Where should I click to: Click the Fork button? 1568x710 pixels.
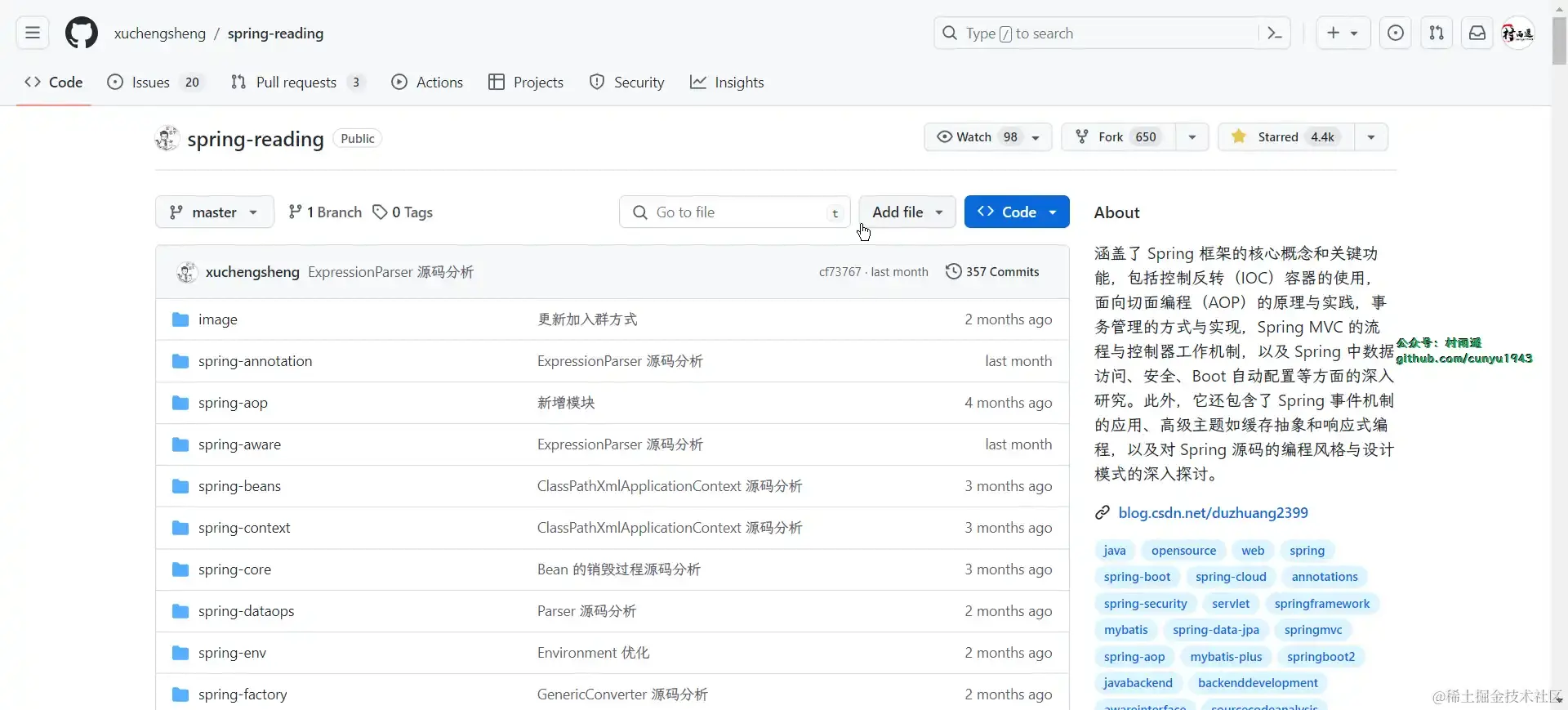[1119, 137]
